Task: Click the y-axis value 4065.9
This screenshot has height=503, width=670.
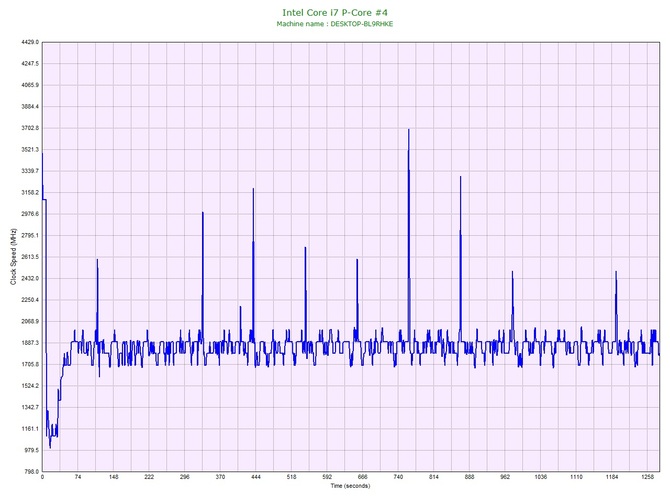Action: point(30,85)
